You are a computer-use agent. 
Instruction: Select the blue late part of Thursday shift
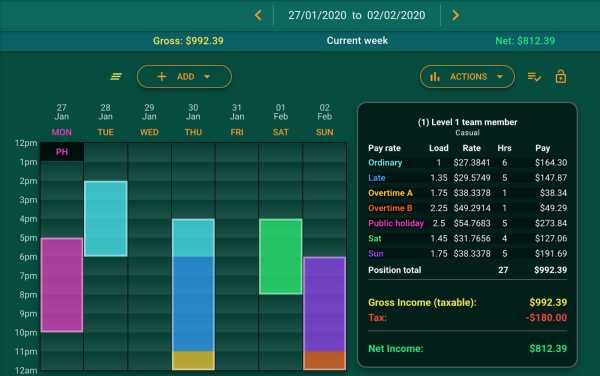tap(193, 304)
